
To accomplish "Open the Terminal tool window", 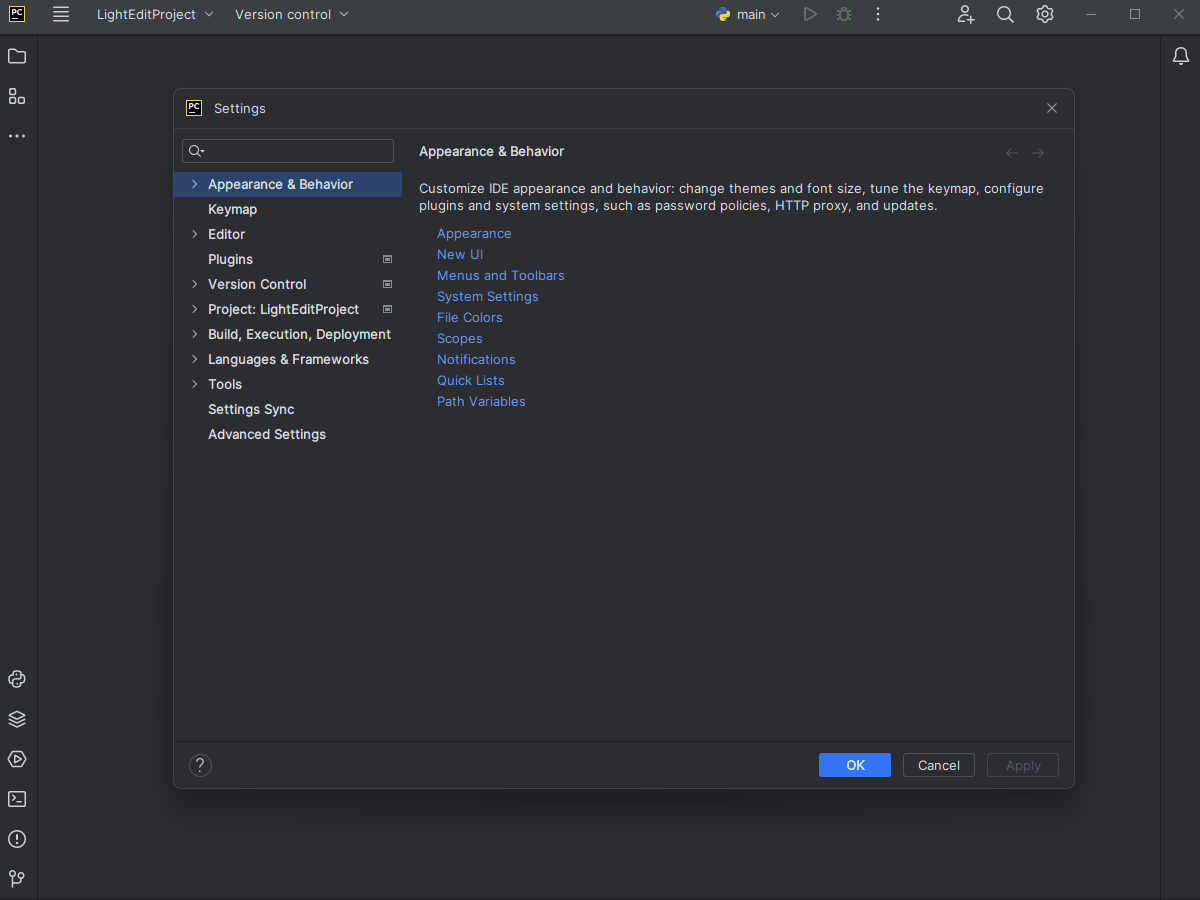I will click(17, 799).
